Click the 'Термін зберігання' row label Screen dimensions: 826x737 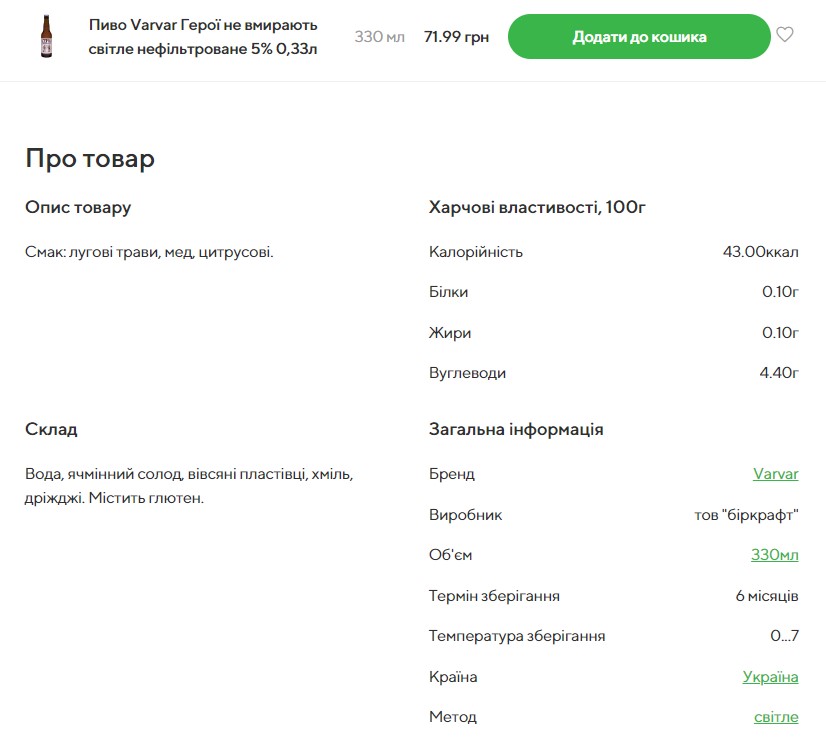(494, 596)
